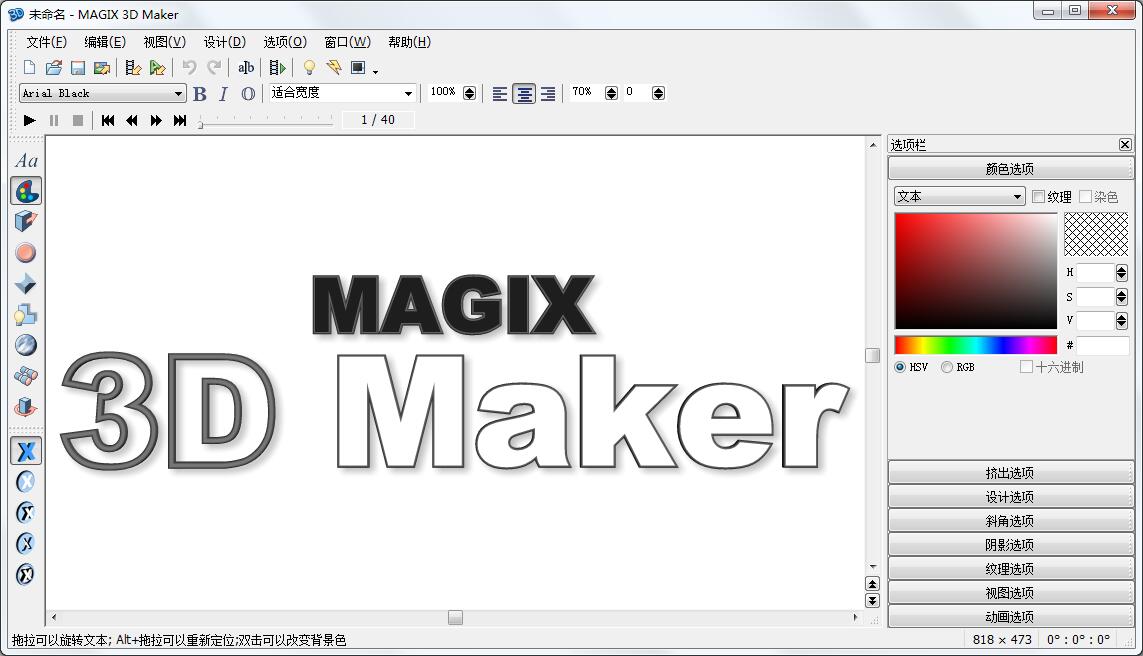Screen dimensions: 1143x656
Task: Enable the 纹理 checkbox
Action: tap(1039, 197)
